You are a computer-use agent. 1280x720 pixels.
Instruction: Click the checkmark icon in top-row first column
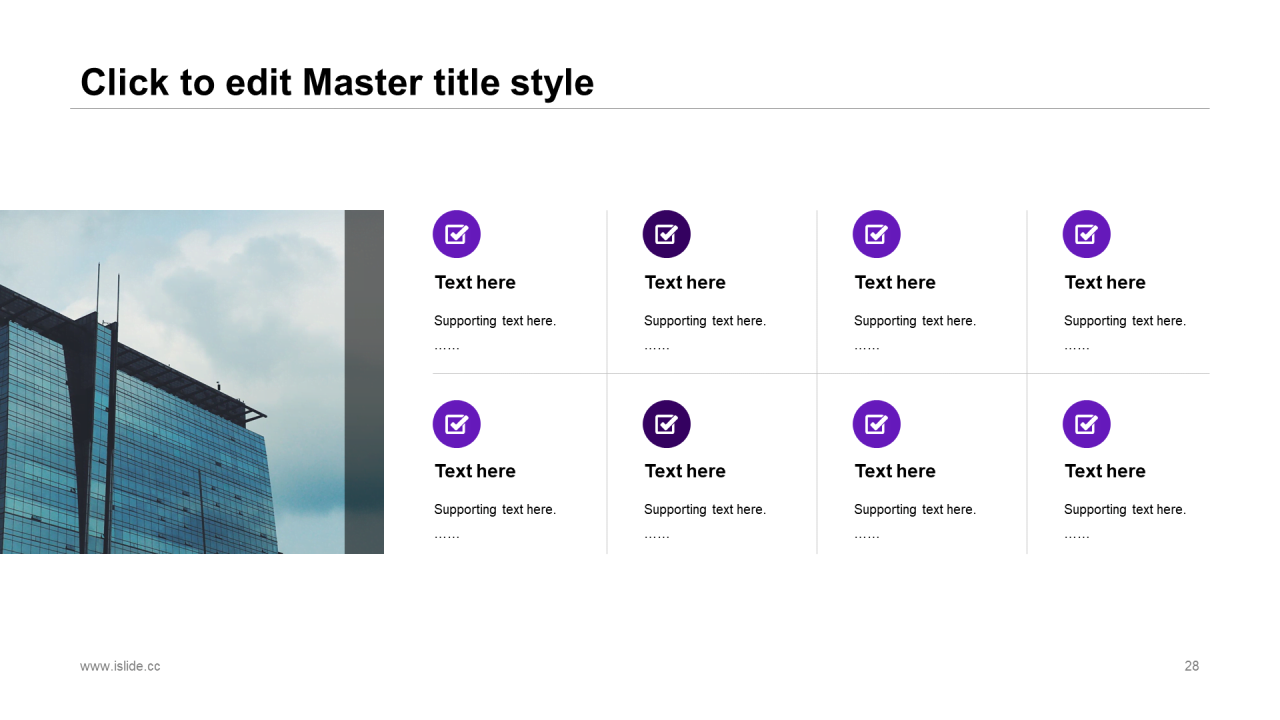pos(456,234)
